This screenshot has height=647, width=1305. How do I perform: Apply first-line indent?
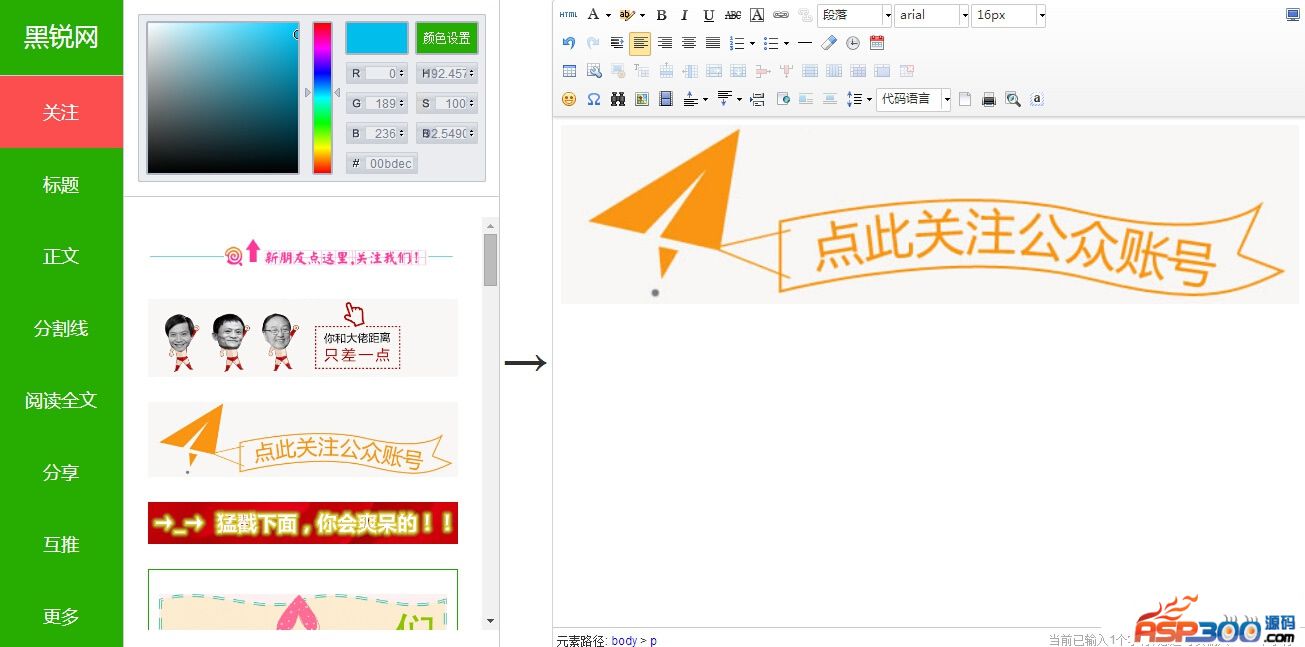point(617,43)
